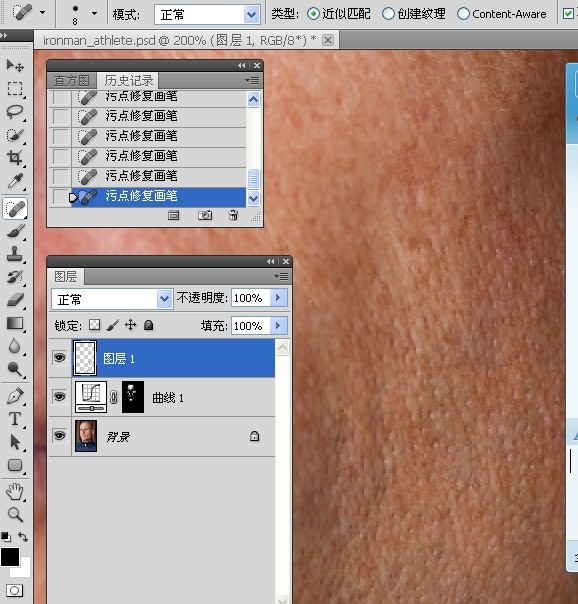Expand the 不透明度 slider arrow

pyautogui.click(x=278, y=298)
